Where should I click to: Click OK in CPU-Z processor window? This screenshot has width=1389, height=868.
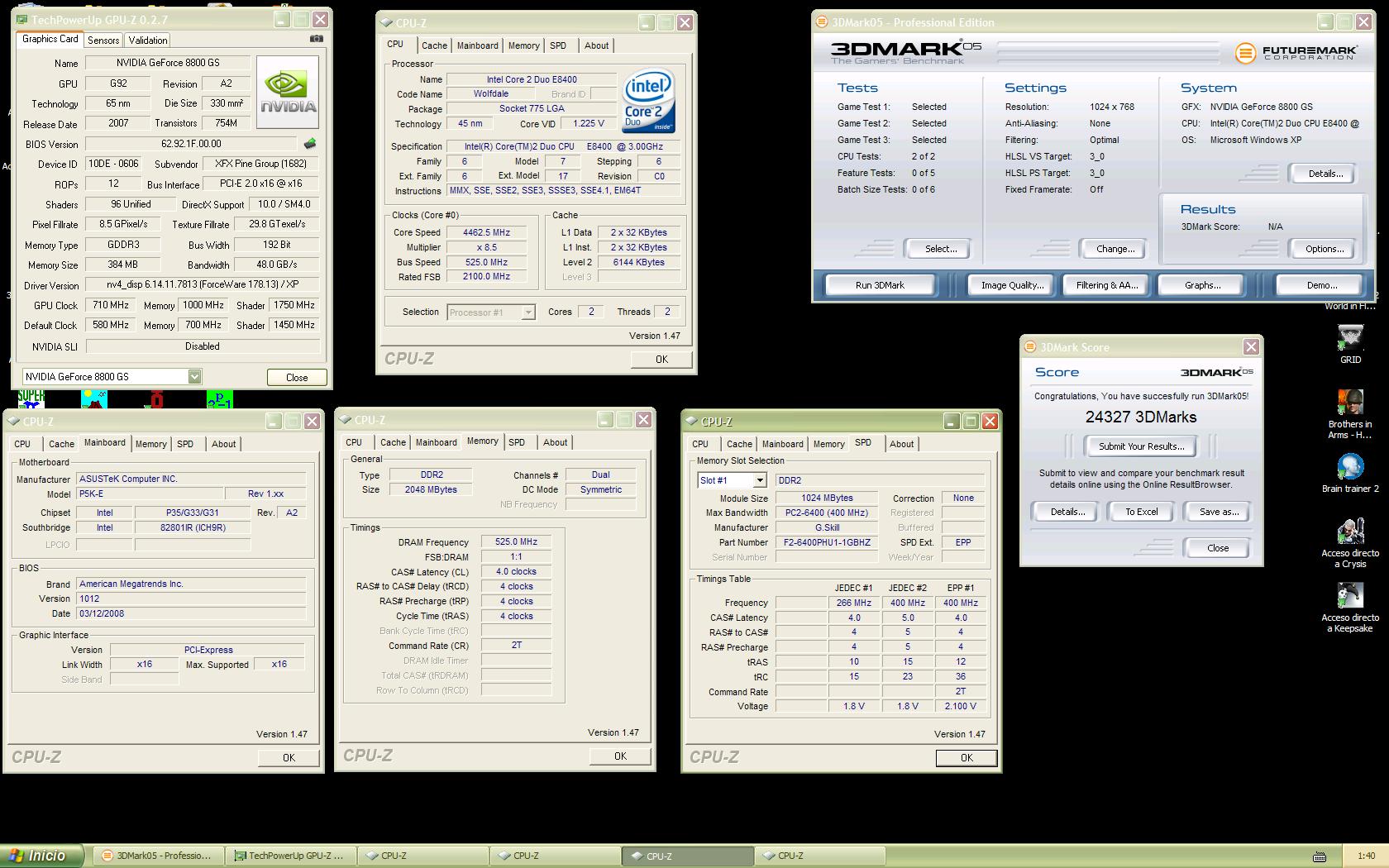tap(661, 360)
